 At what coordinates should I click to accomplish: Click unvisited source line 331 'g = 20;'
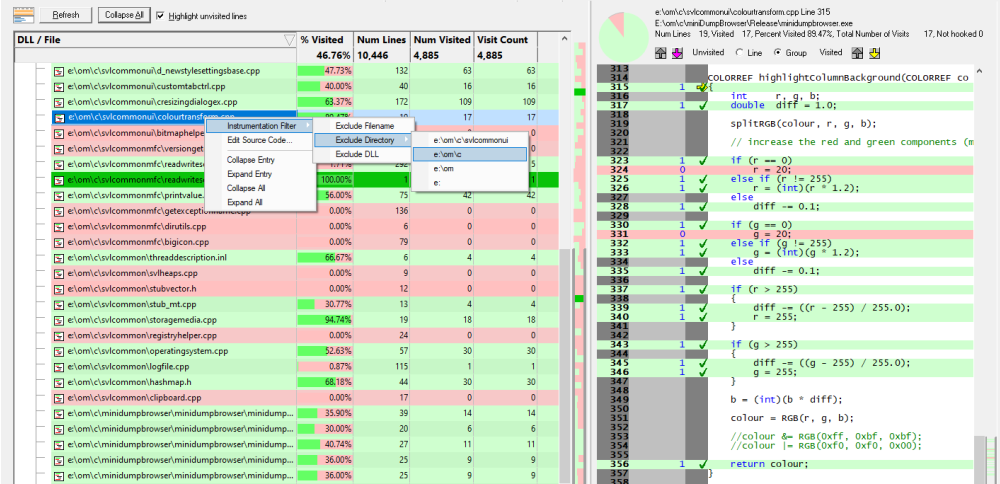coord(786,235)
